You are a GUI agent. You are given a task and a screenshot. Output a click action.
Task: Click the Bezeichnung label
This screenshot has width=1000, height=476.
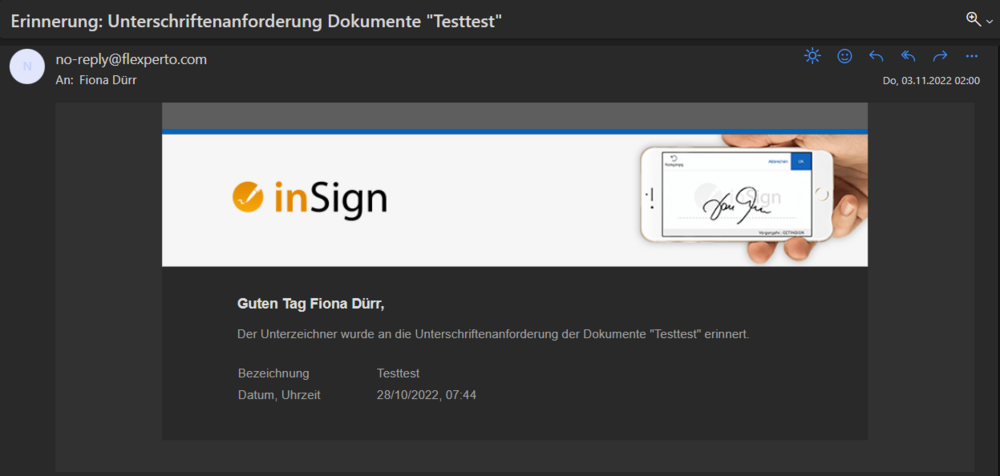click(x=274, y=373)
